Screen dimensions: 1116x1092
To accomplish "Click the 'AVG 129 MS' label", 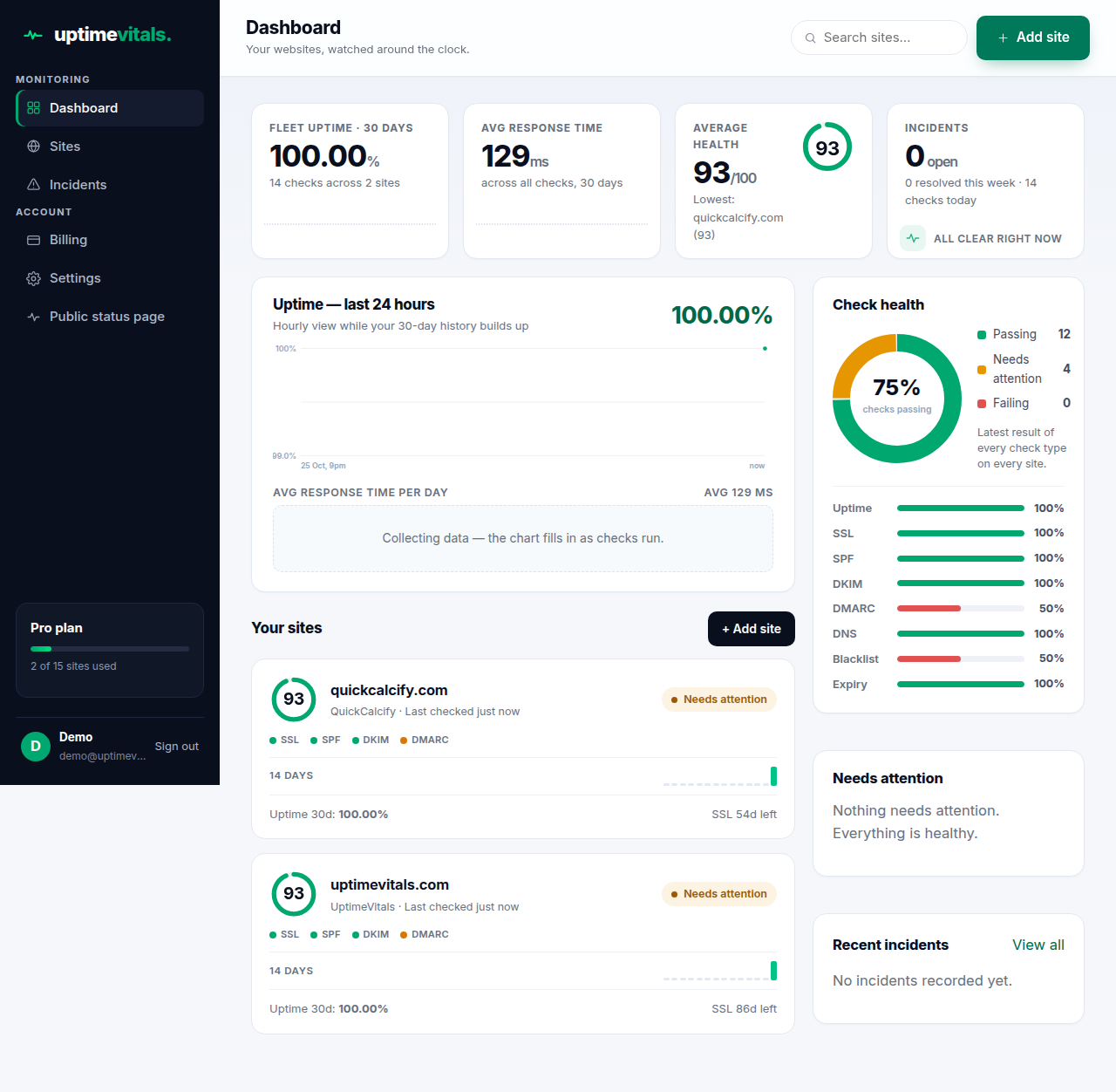I will click(x=738, y=493).
